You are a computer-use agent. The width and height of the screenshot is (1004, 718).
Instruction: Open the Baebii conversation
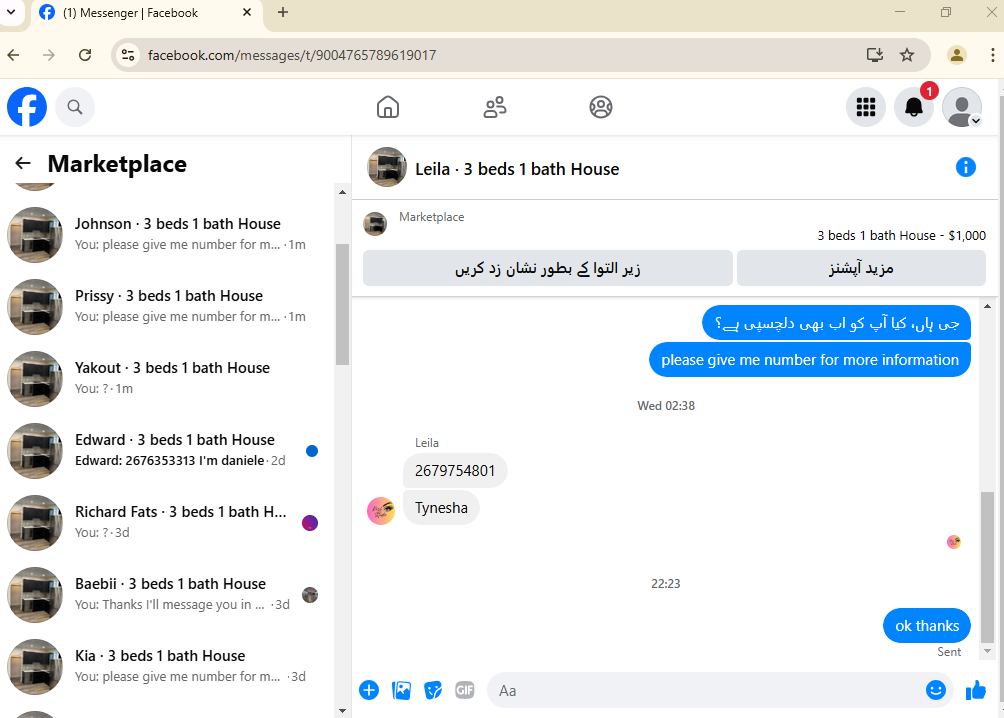point(168,594)
